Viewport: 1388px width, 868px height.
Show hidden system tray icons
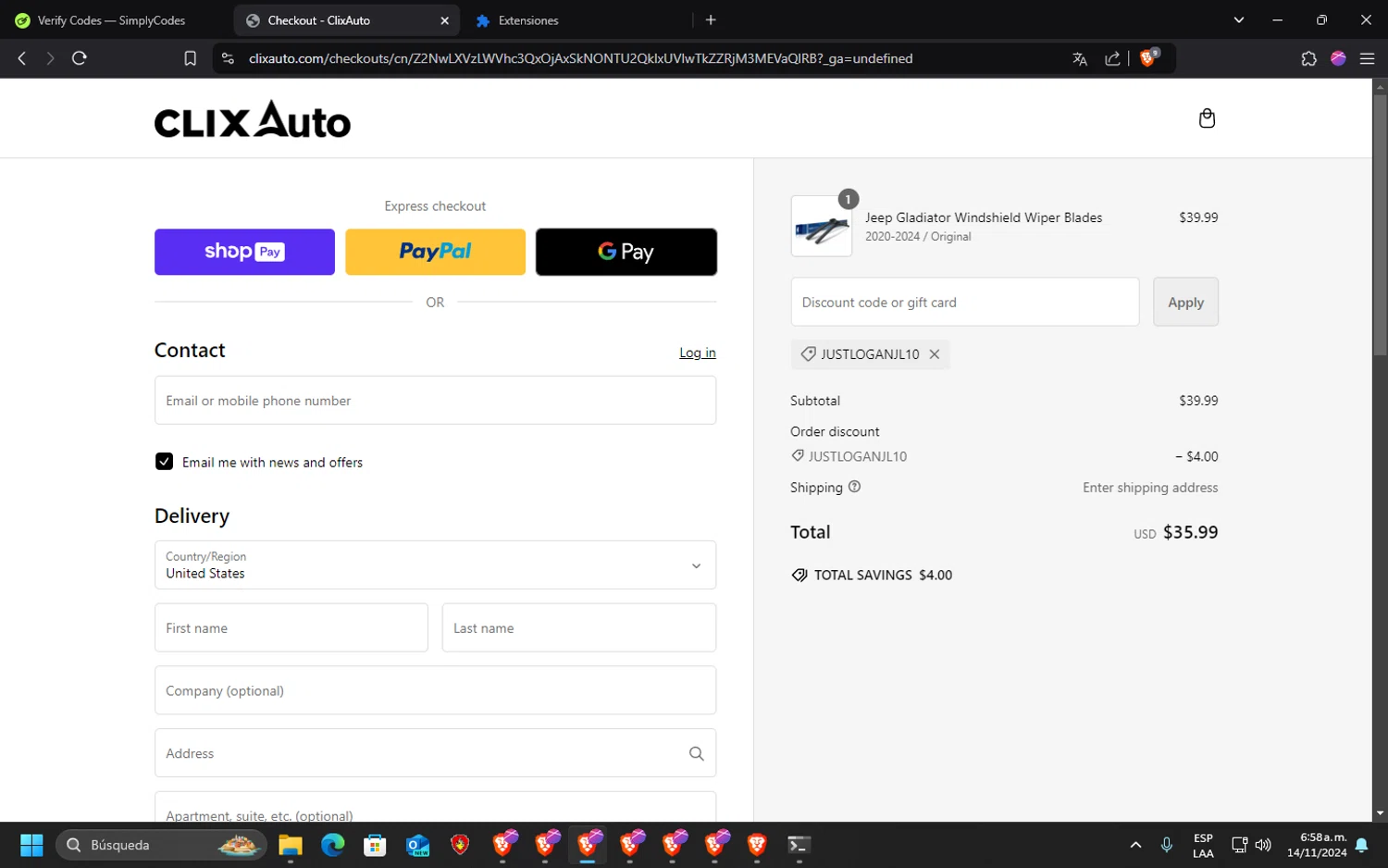tap(1135, 845)
